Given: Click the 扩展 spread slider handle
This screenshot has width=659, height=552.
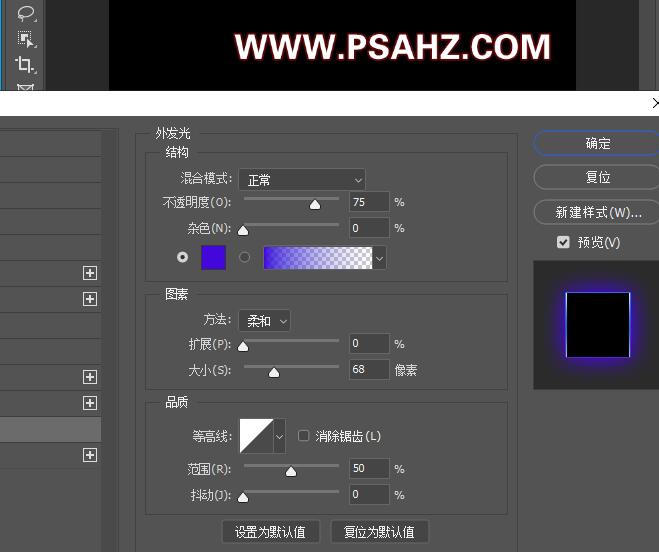Looking at the screenshot, I should 243,346.
